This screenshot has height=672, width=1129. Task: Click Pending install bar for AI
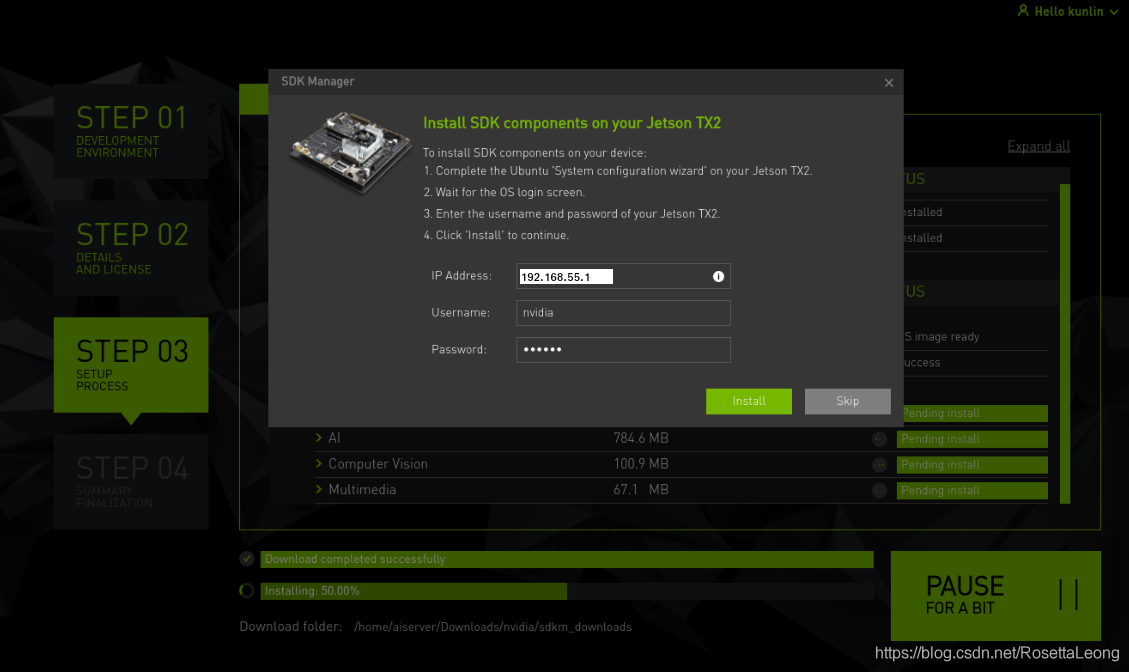coord(972,439)
